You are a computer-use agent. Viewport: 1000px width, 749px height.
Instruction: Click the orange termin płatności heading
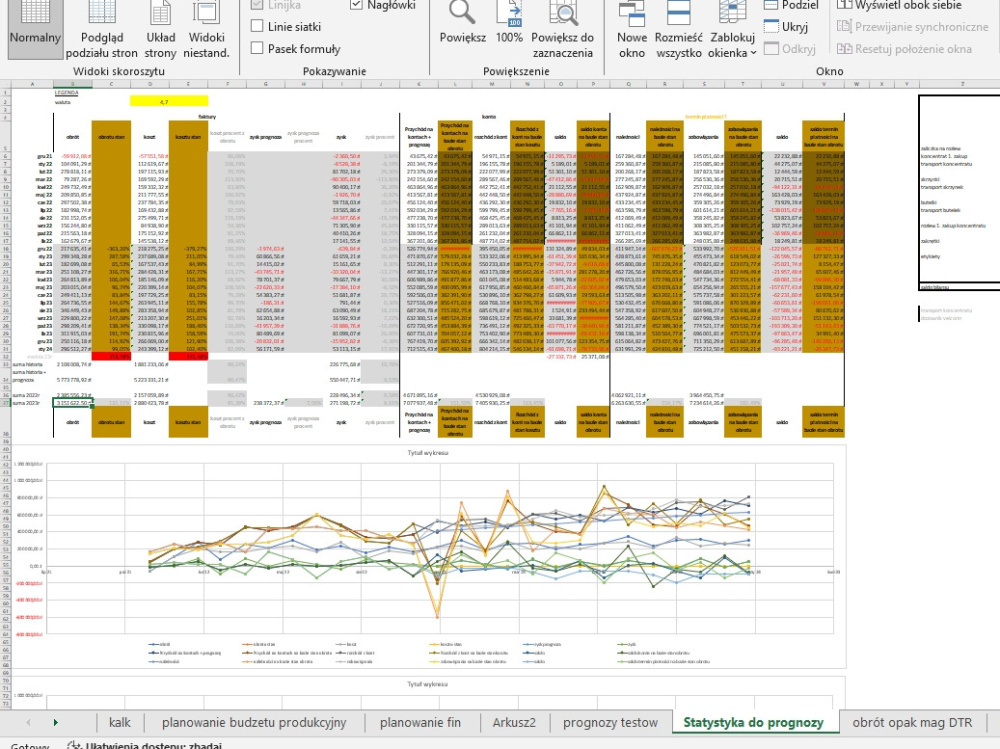(706, 117)
